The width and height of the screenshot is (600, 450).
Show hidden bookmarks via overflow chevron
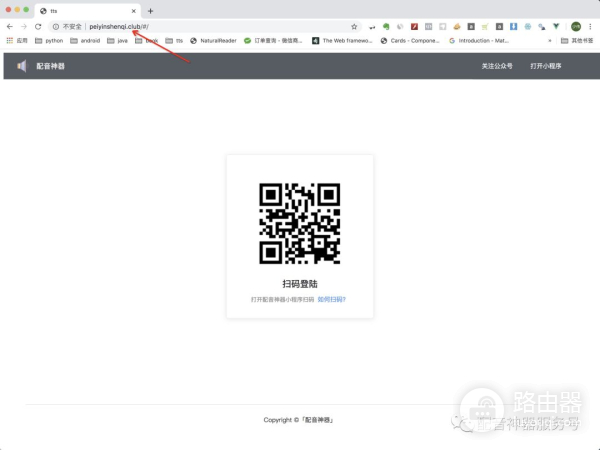pos(549,41)
